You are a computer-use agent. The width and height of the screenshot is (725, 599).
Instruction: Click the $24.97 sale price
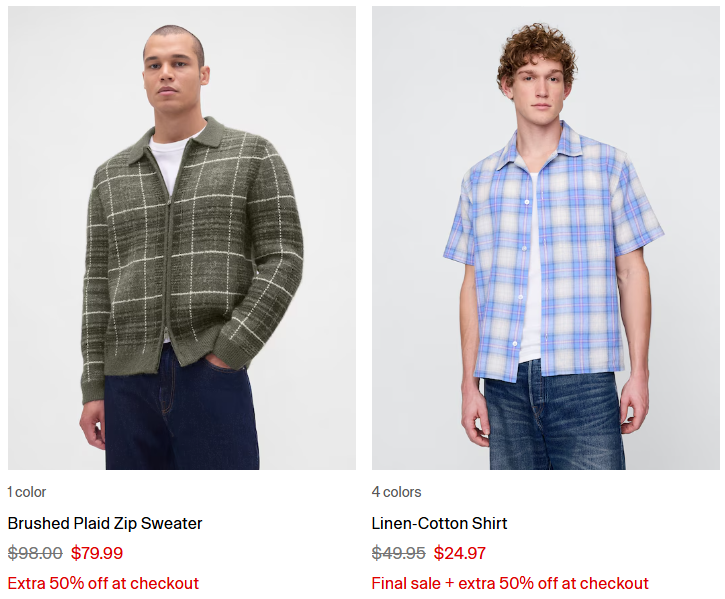pyautogui.click(x=460, y=553)
